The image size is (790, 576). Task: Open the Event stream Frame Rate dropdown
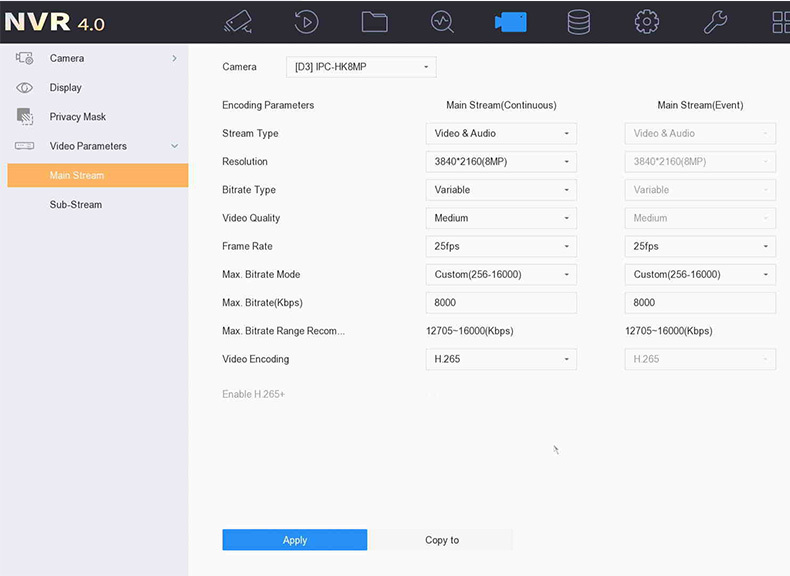700,246
